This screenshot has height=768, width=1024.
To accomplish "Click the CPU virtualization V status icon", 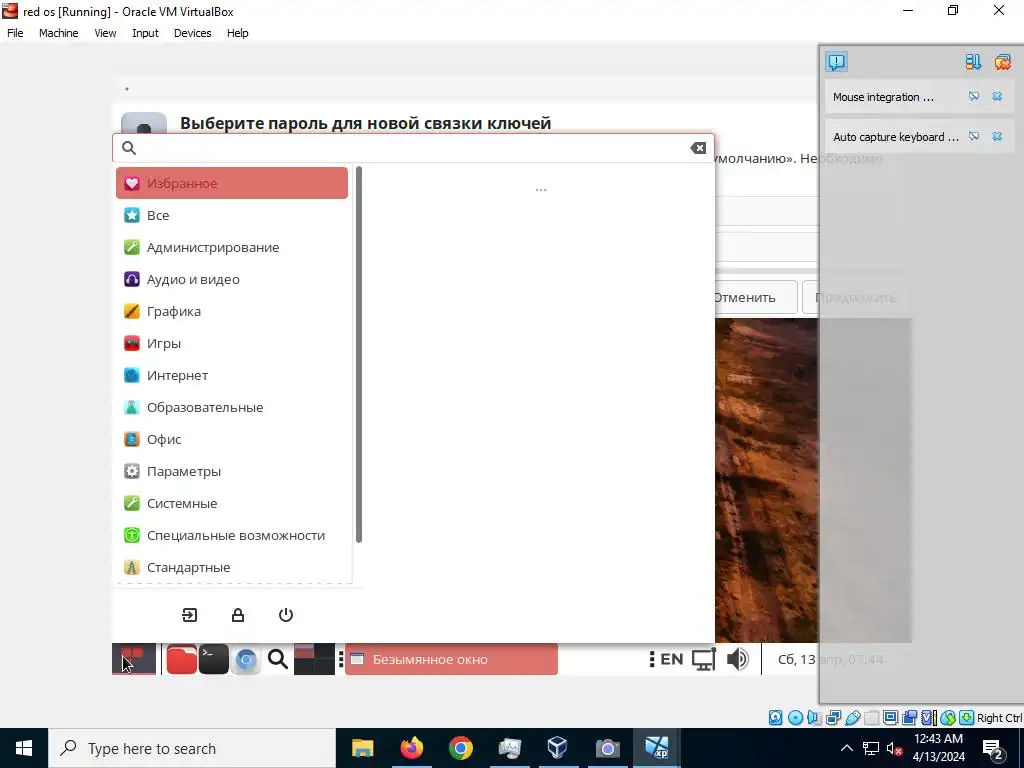I will click(x=928, y=718).
